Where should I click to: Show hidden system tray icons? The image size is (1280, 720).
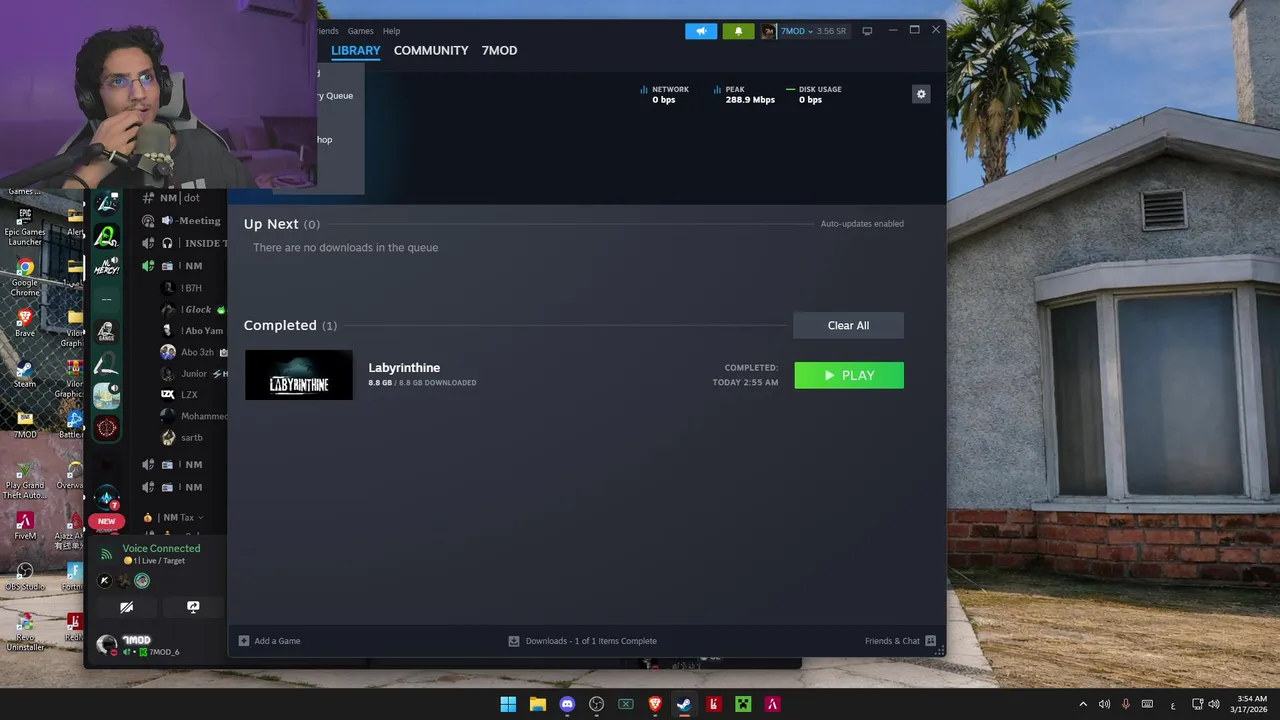tap(1083, 704)
